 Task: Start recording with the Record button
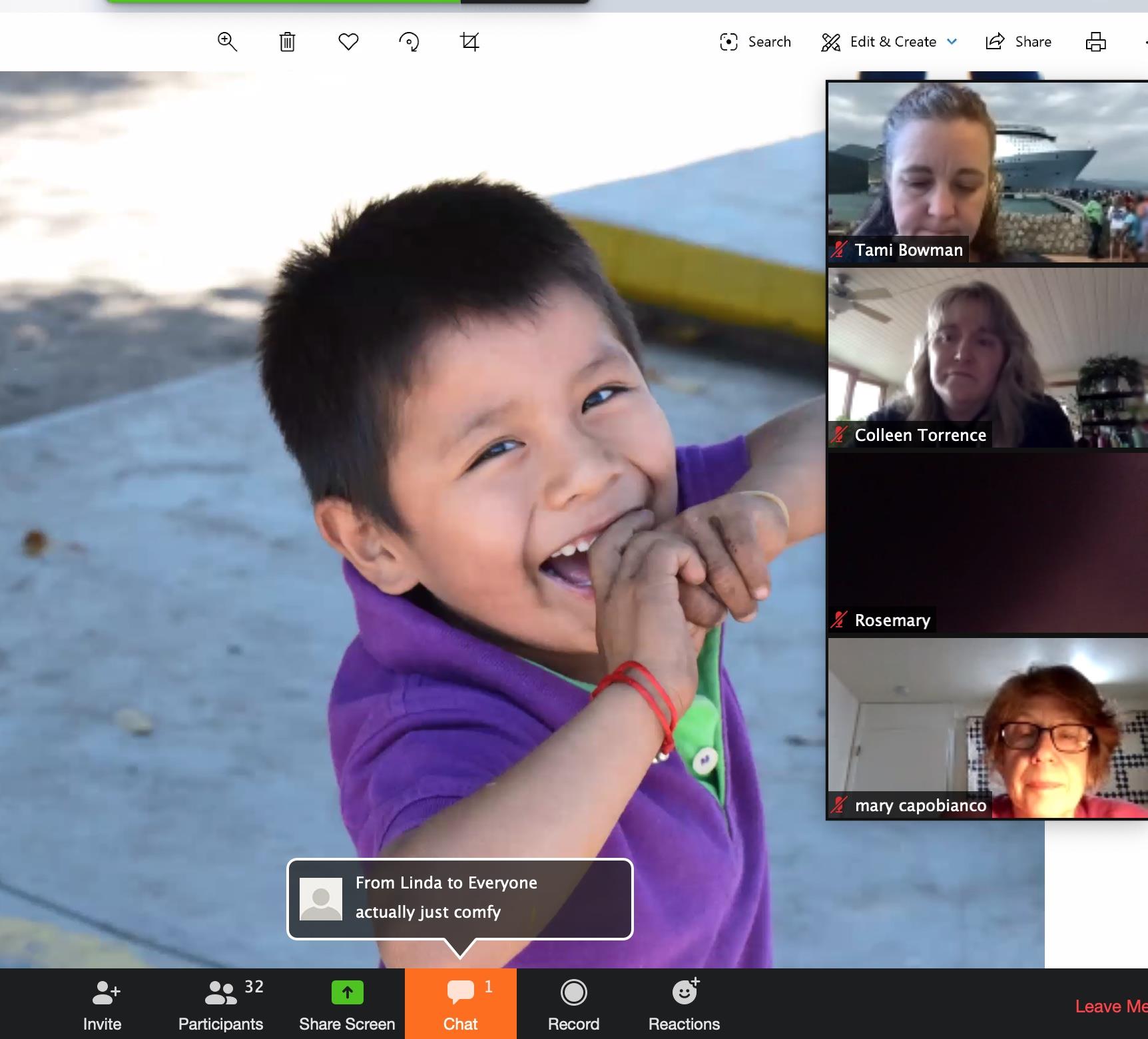click(573, 1004)
